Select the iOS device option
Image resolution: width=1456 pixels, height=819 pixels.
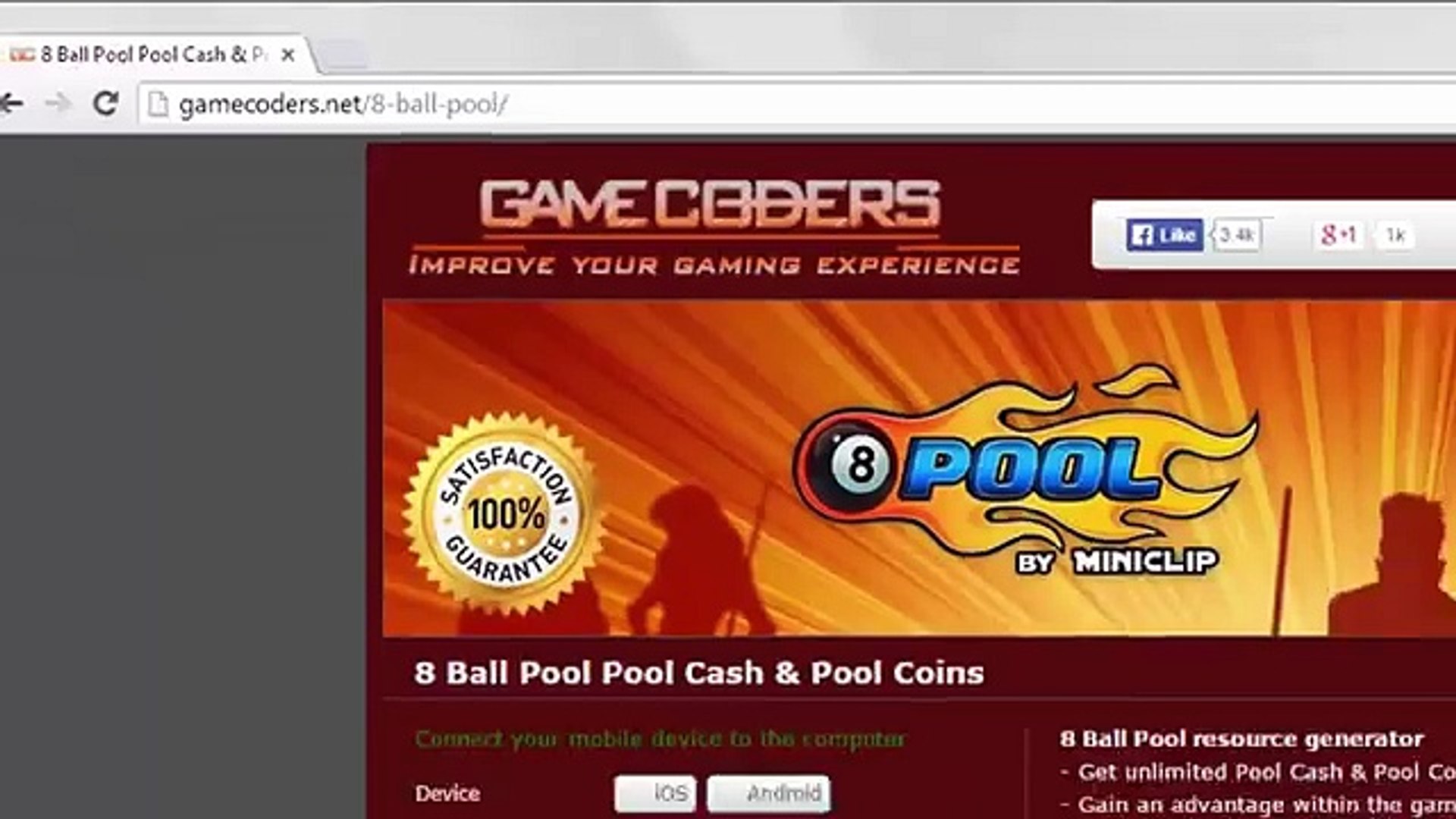click(655, 793)
